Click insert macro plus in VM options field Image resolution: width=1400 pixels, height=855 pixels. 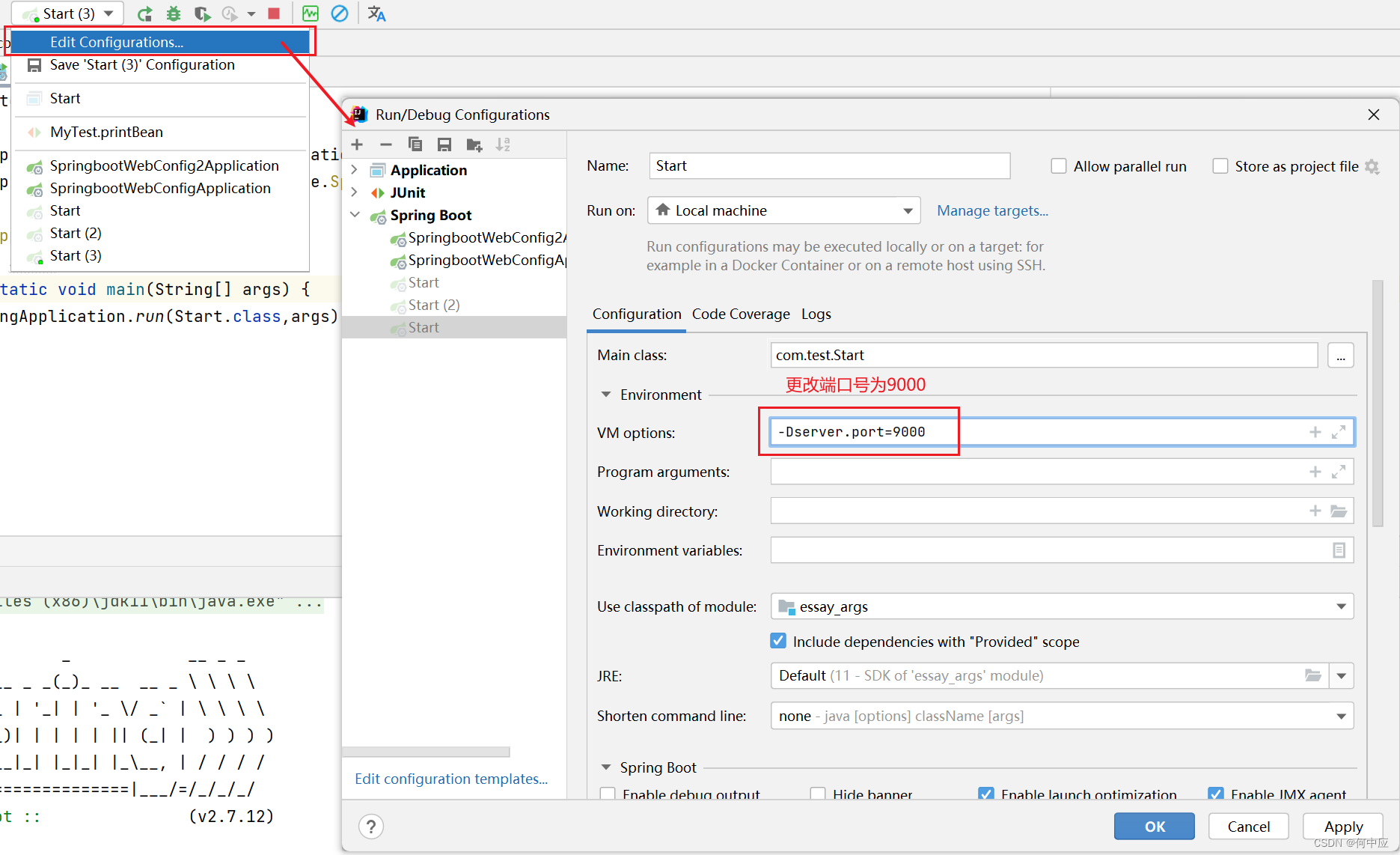pos(1315,432)
